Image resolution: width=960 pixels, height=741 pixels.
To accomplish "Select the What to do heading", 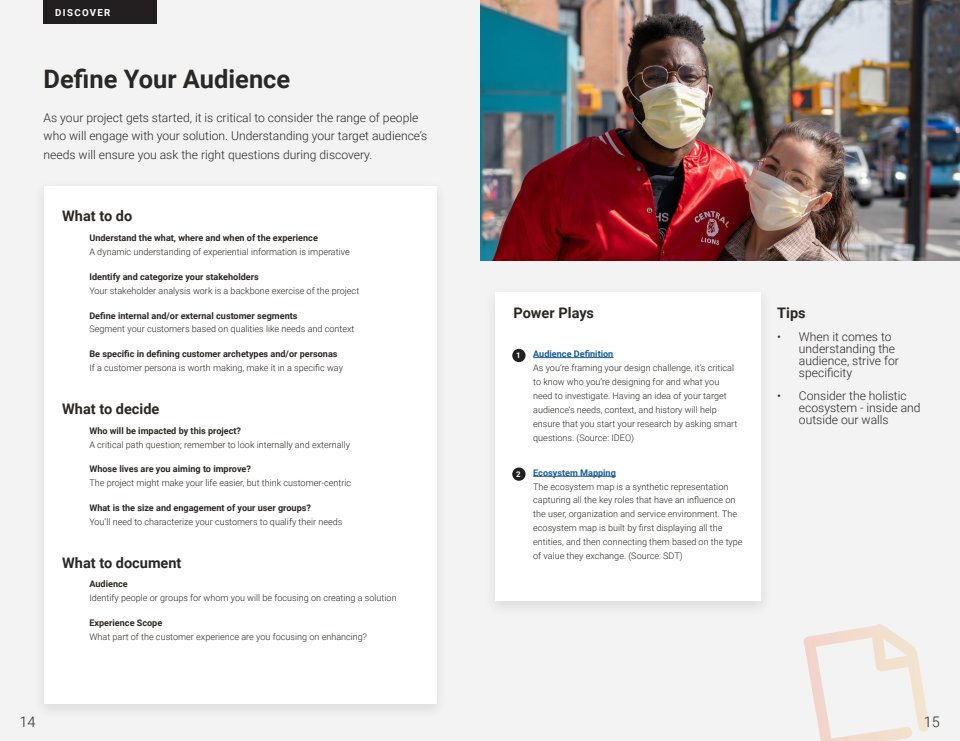I will [97, 216].
